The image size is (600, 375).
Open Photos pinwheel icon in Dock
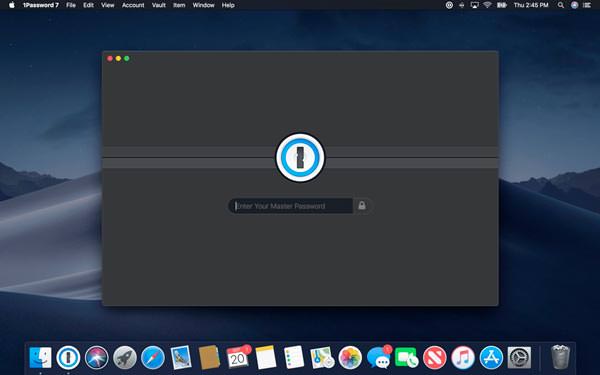click(350, 357)
